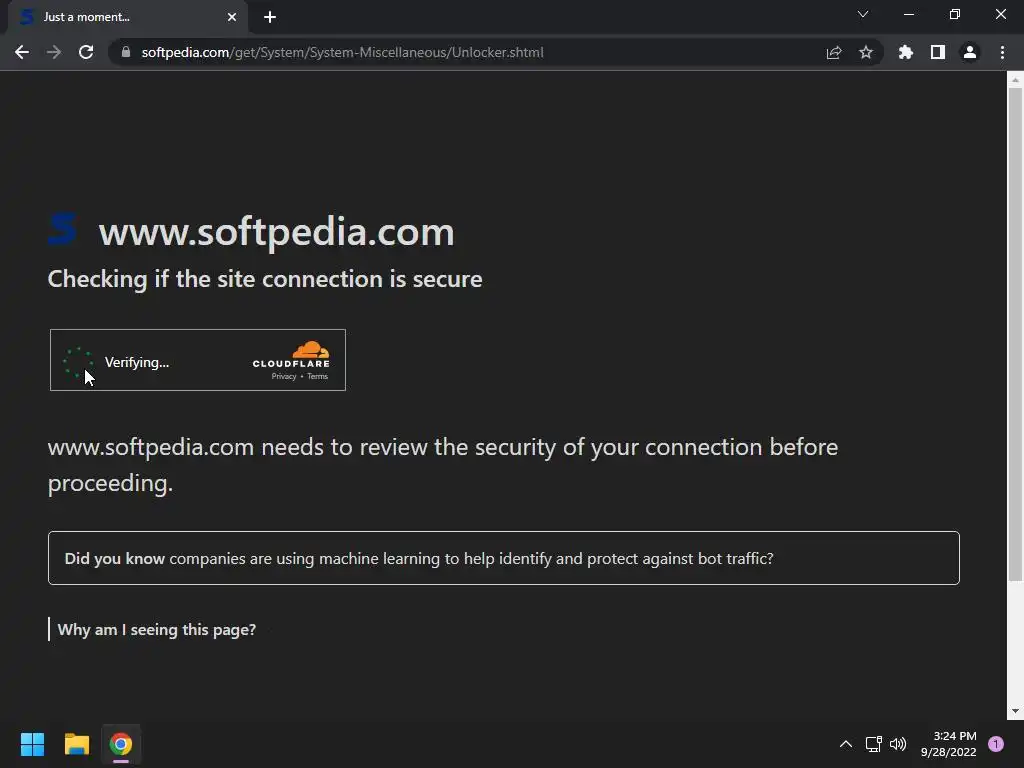1024x768 pixels.
Task: Reload the current page
Action: click(x=86, y=52)
